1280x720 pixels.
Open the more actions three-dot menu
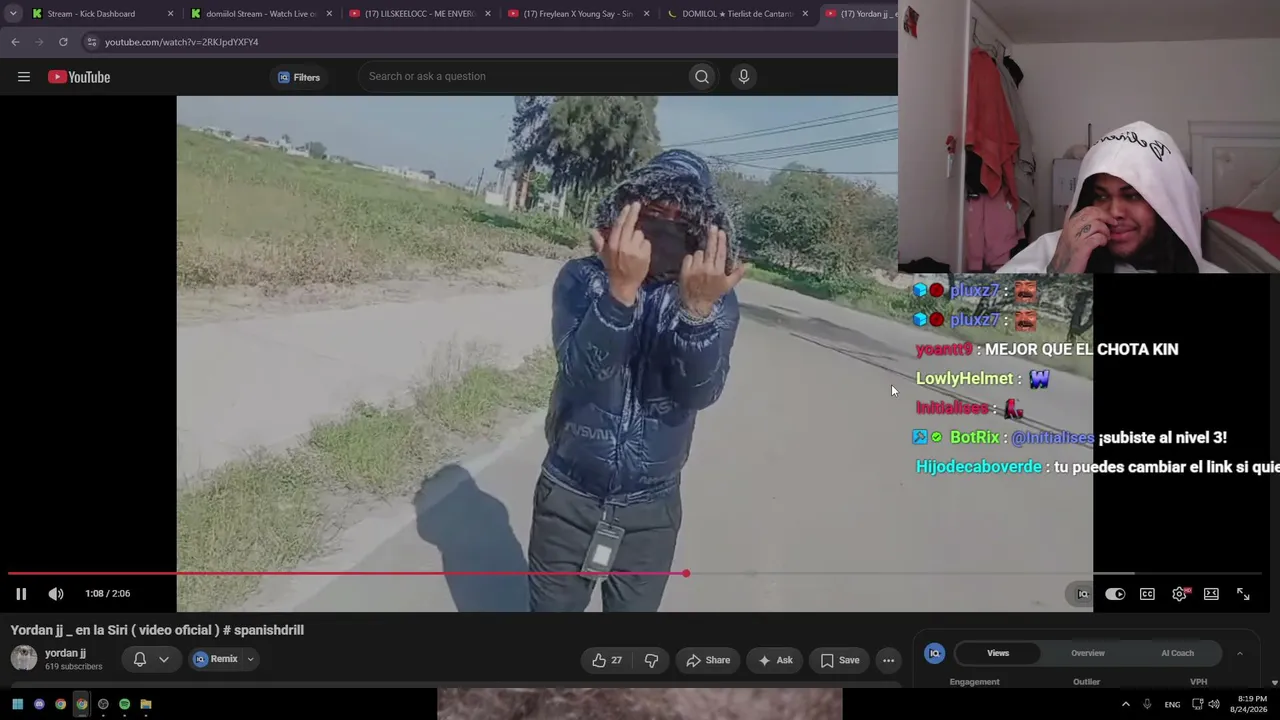[888, 660]
